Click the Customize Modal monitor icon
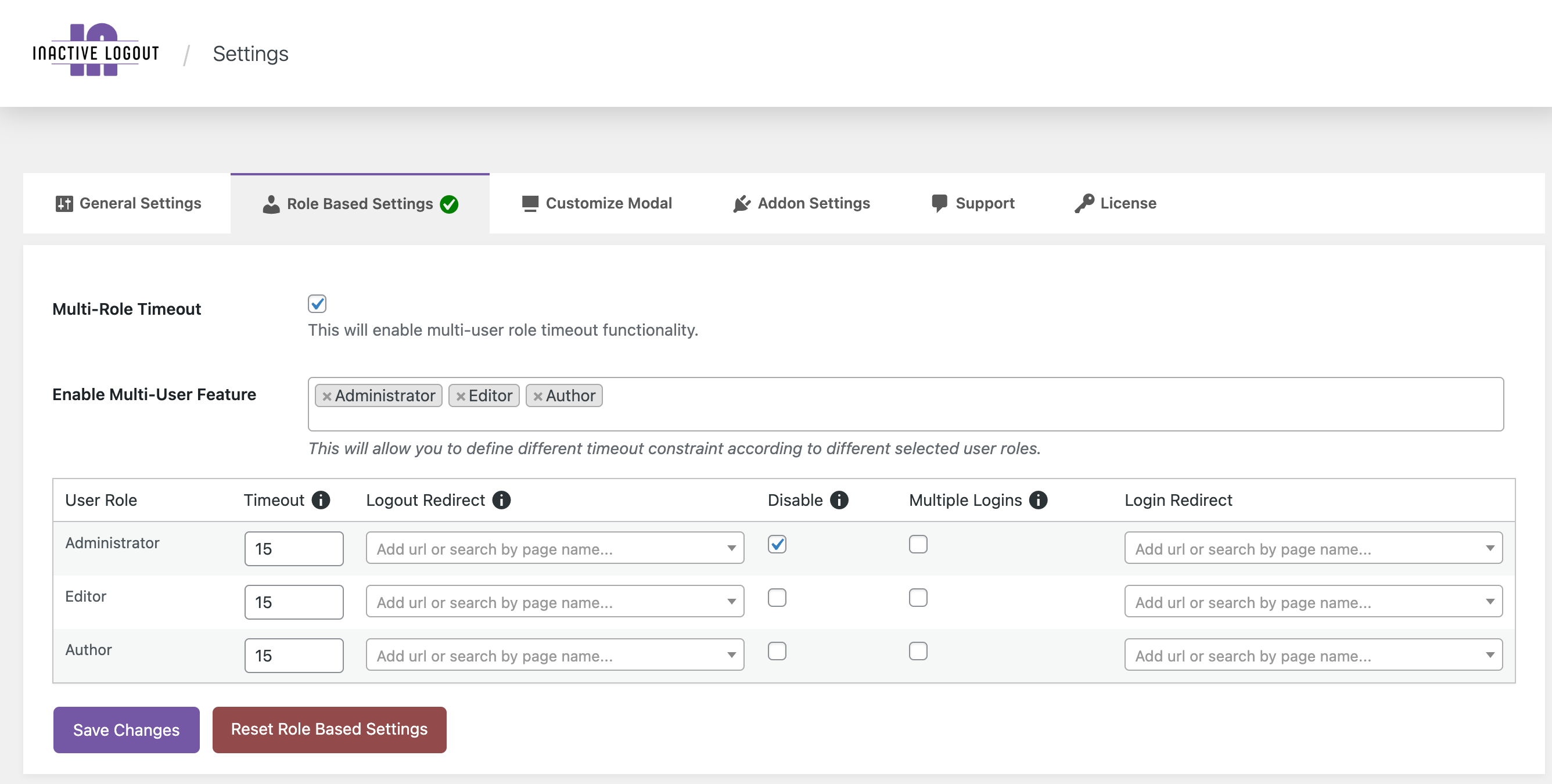Image resolution: width=1552 pixels, height=784 pixels. click(x=530, y=204)
